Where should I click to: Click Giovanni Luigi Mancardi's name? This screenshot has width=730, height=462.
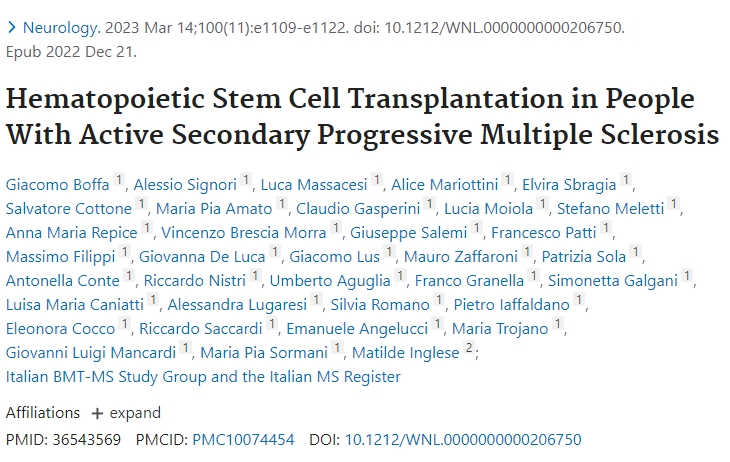(91, 352)
